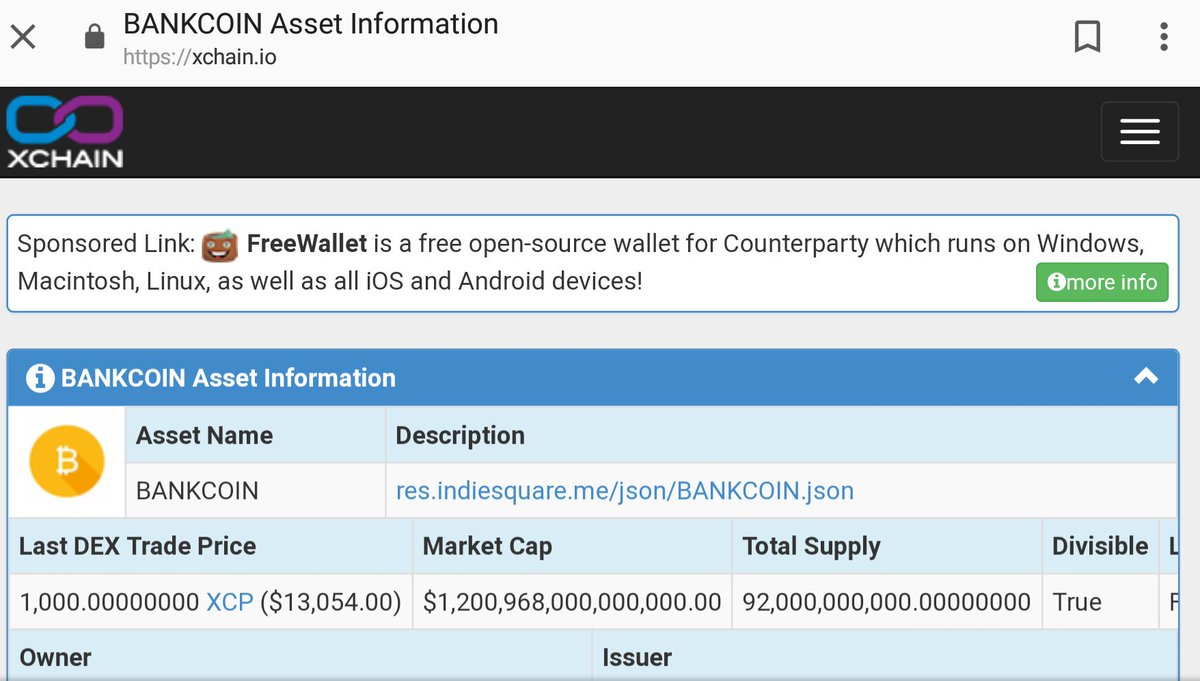The width and height of the screenshot is (1200, 681).
Task: Tap the secure padlock icon
Action: pyautogui.click(x=94, y=38)
